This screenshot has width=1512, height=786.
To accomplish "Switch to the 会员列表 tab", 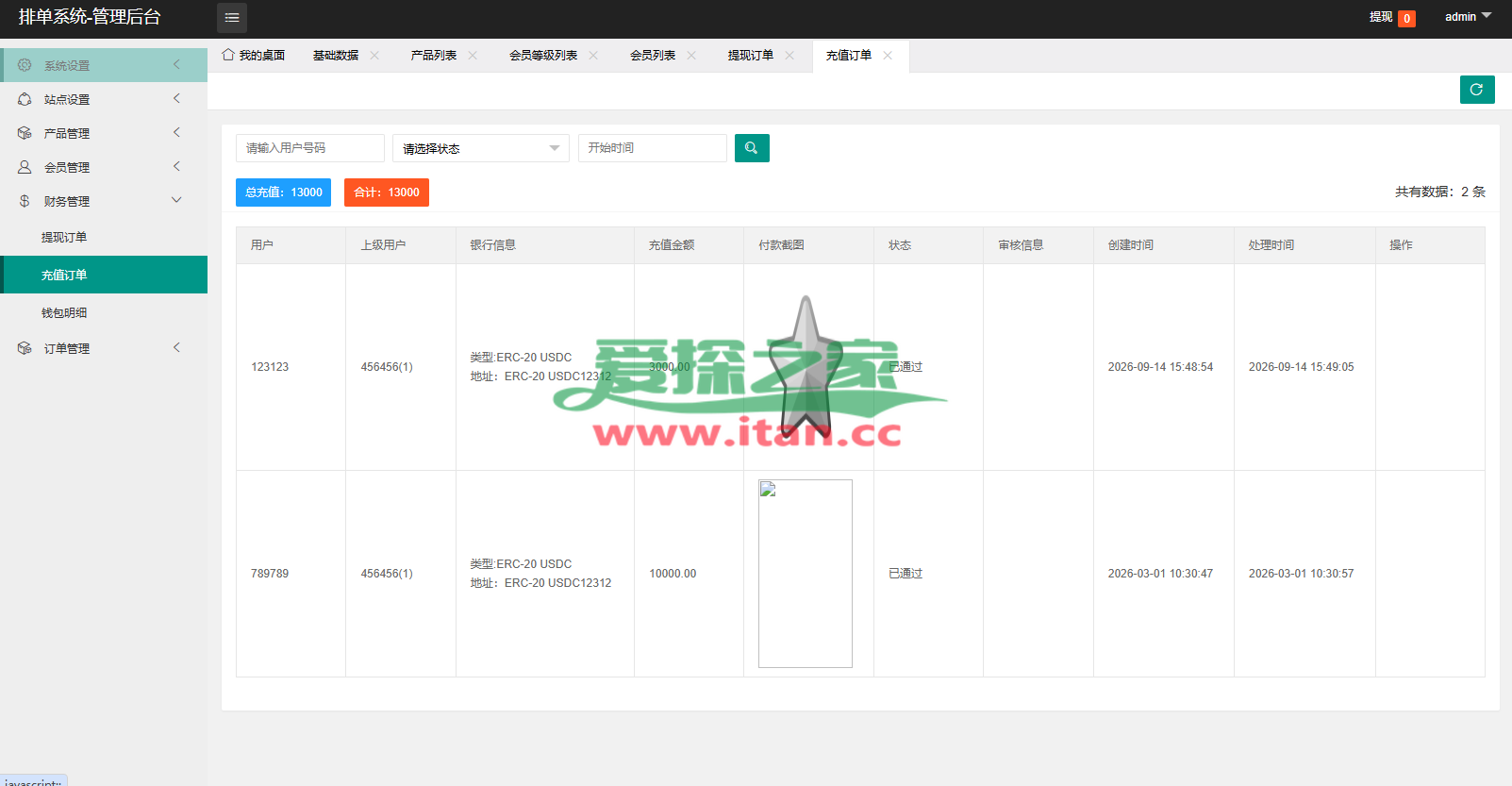I will click(x=653, y=56).
